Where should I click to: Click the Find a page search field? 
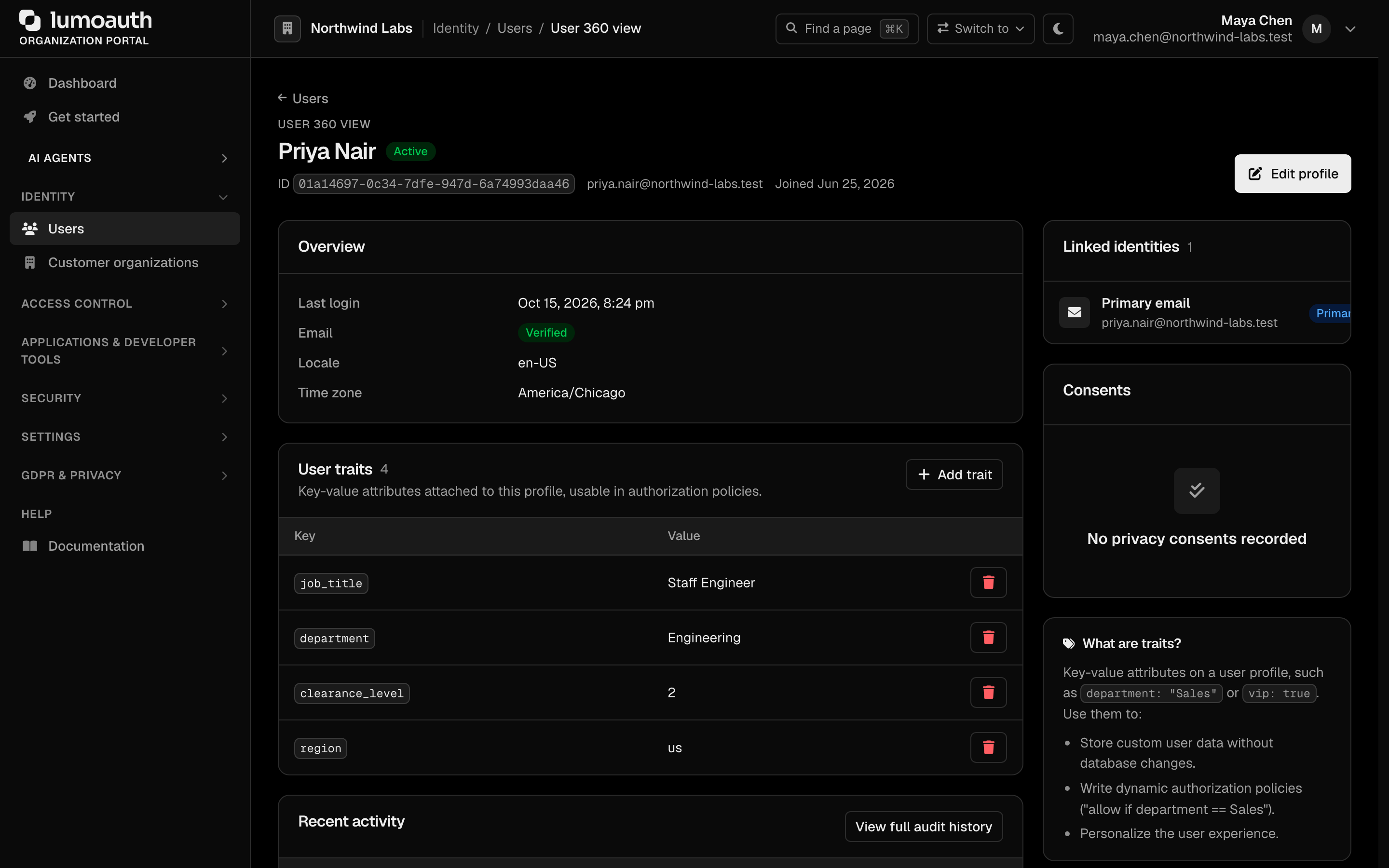pos(846,29)
